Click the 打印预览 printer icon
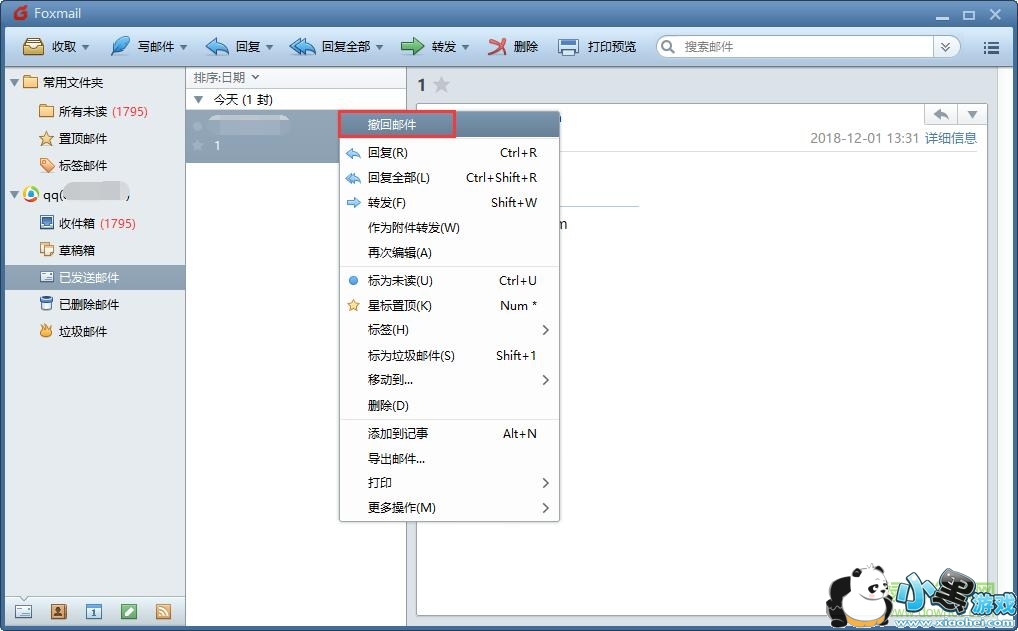 [568, 47]
